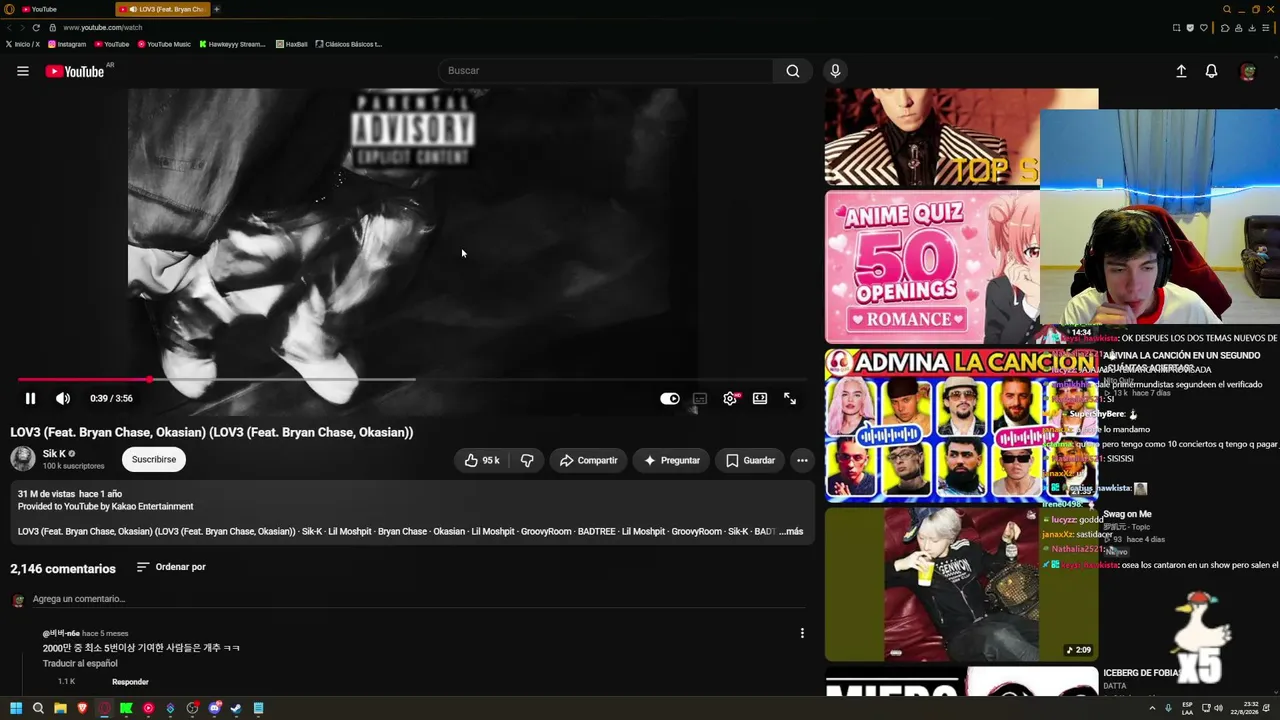Open YouTube notifications bell

coord(1211,71)
